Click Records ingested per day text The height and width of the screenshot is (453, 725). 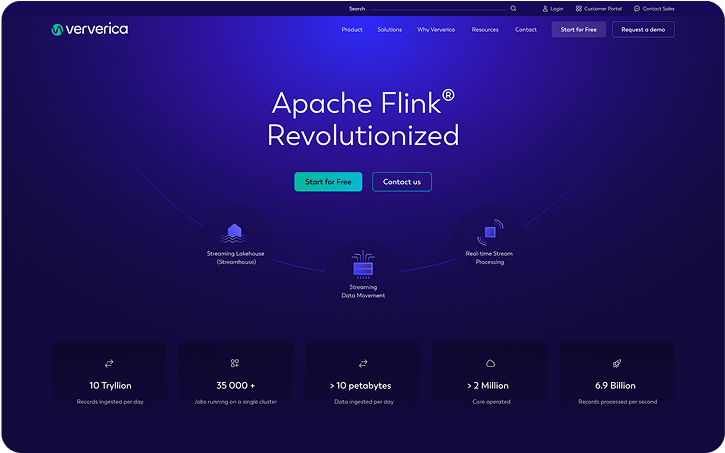click(110, 402)
